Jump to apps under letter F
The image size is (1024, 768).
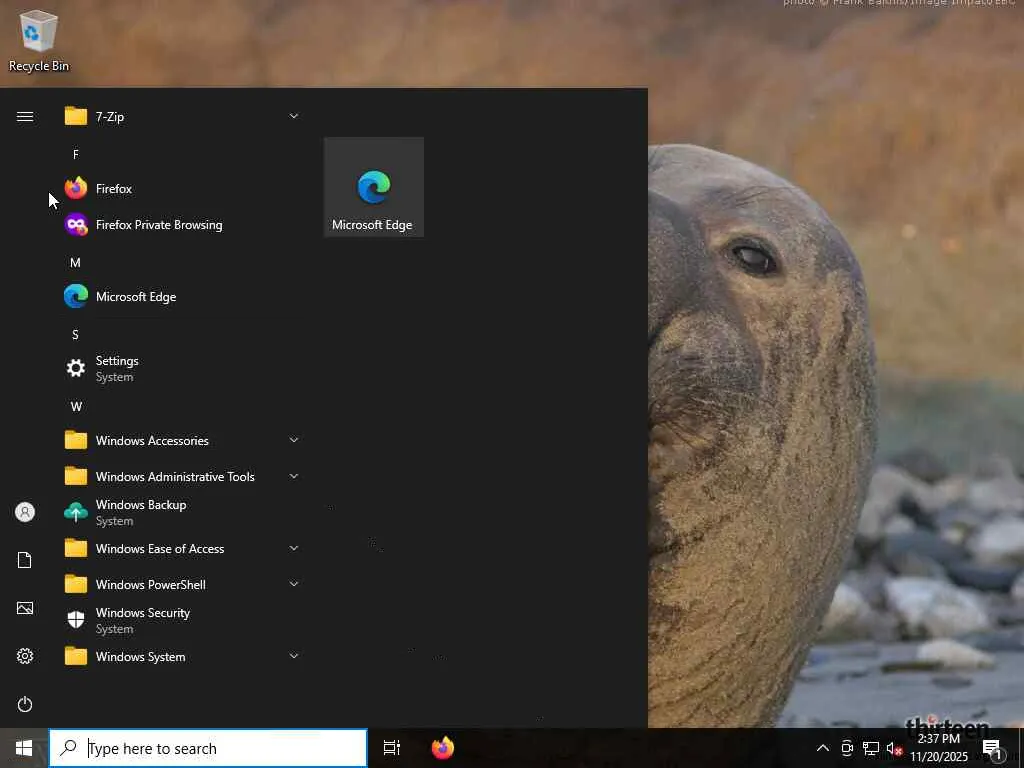(76, 154)
